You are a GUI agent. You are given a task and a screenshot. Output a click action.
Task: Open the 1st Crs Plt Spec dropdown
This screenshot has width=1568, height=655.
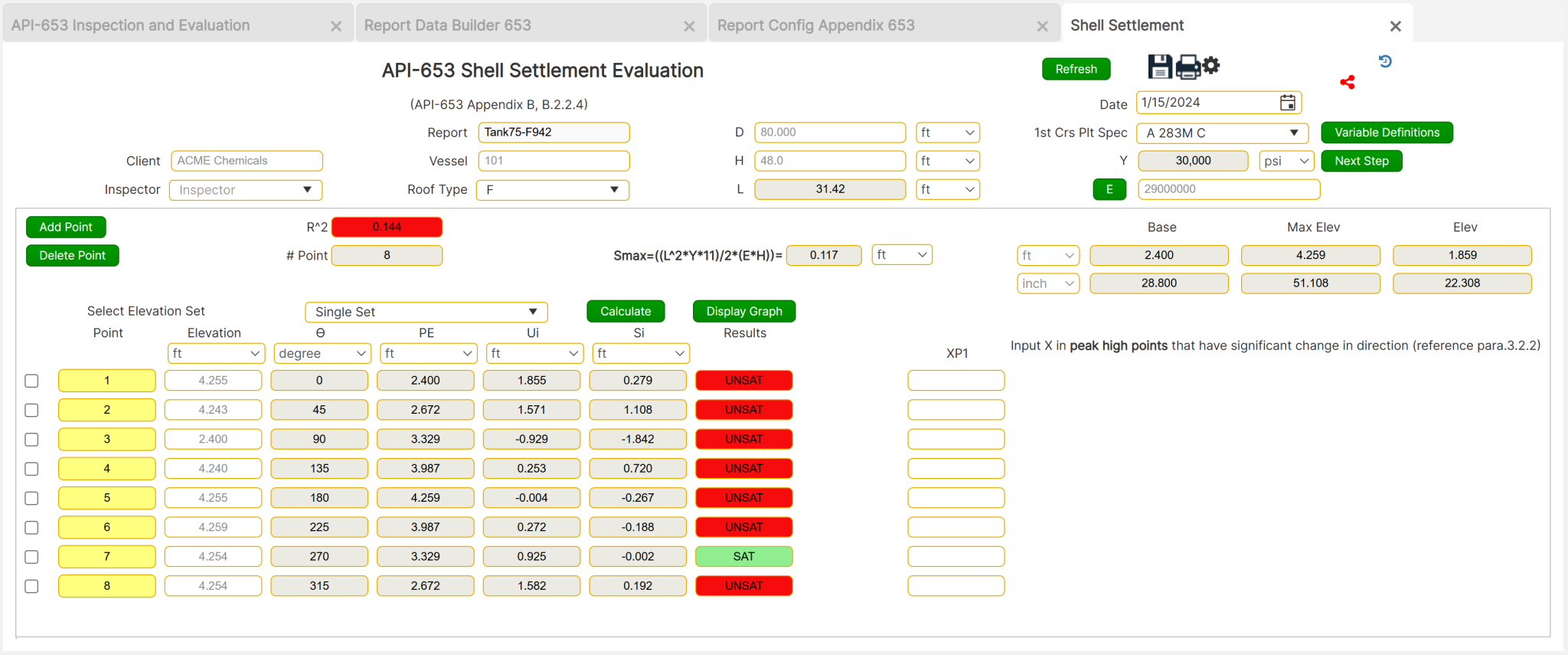coord(1222,133)
